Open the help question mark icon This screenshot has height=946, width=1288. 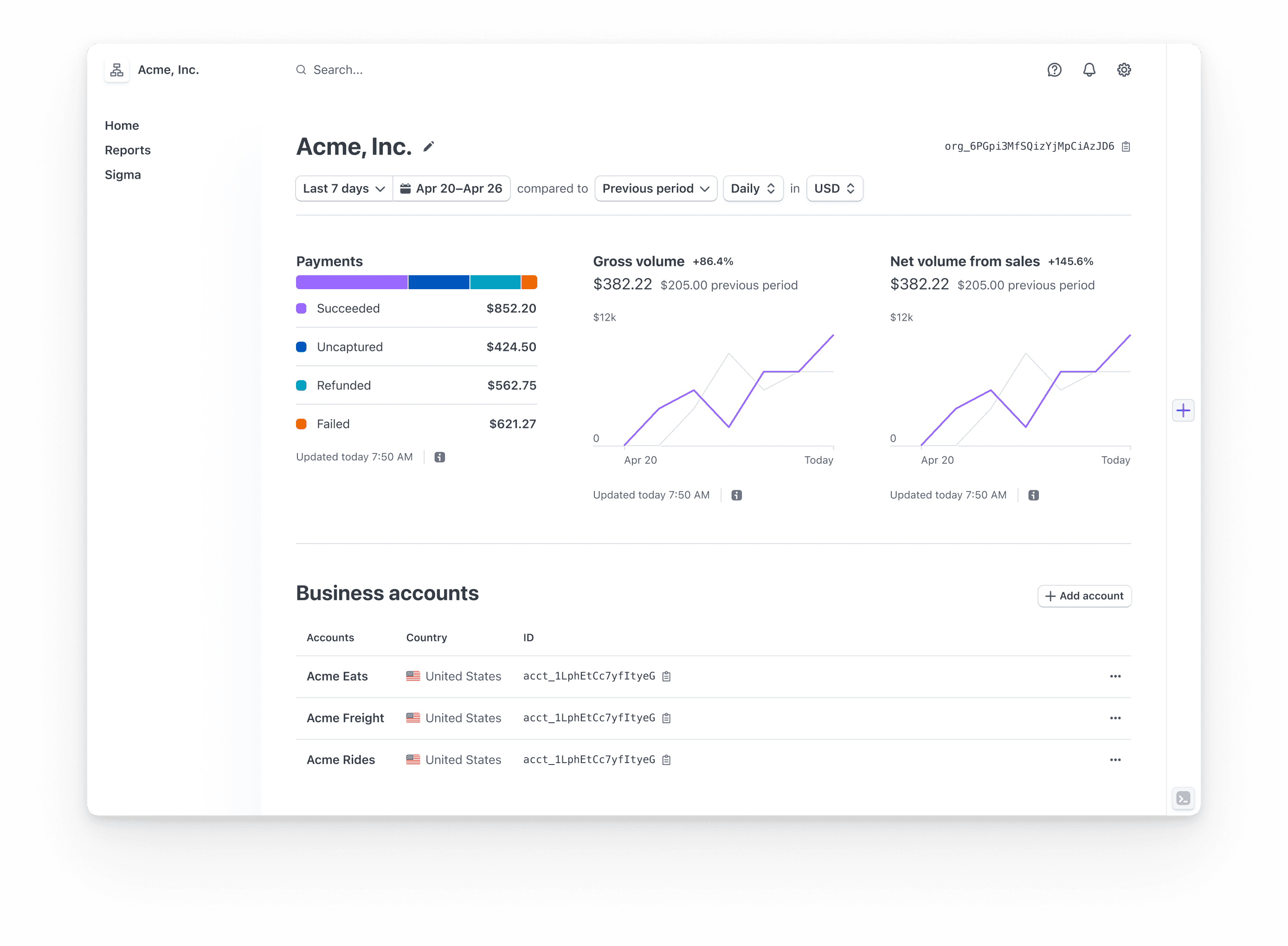click(1054, 70)
